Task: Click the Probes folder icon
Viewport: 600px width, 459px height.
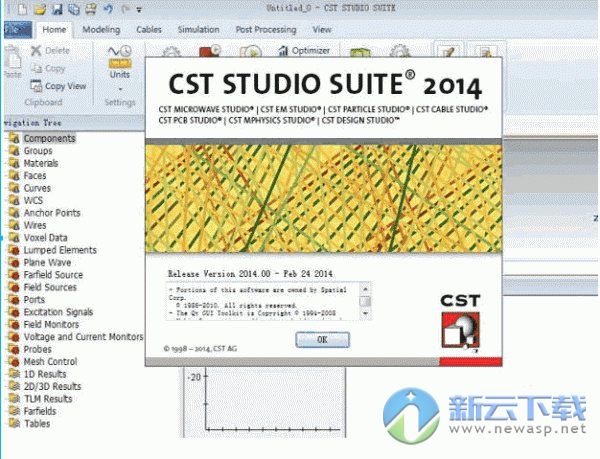Action: [x=14, y=350]
